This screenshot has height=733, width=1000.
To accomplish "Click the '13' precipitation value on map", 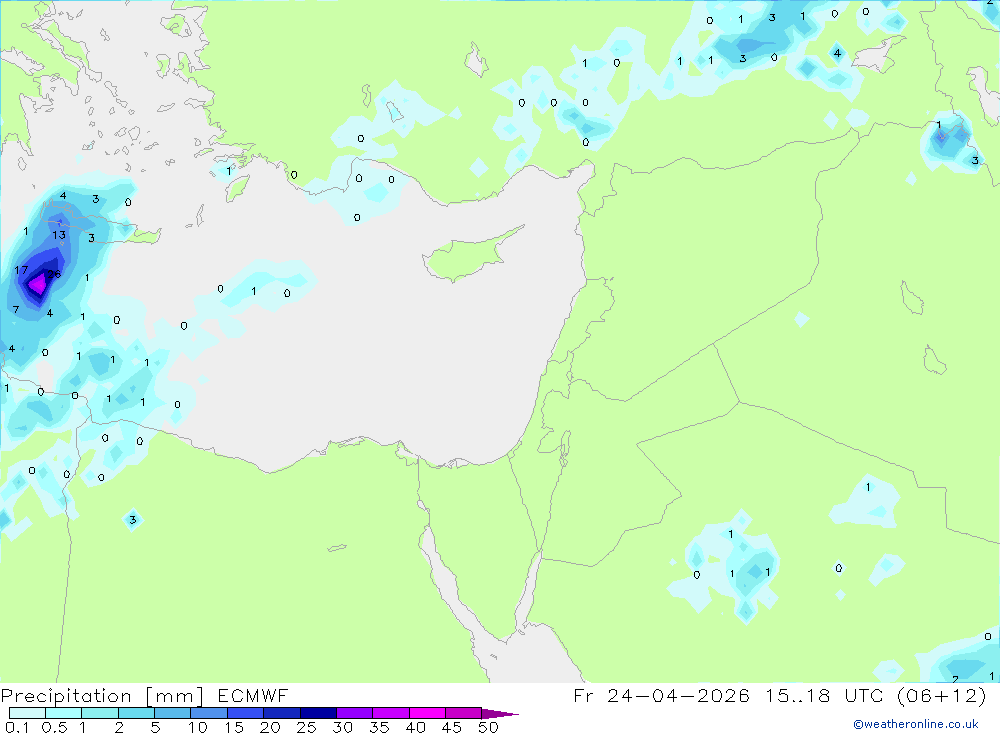I will pyautogui.click(x=59, y=235).
